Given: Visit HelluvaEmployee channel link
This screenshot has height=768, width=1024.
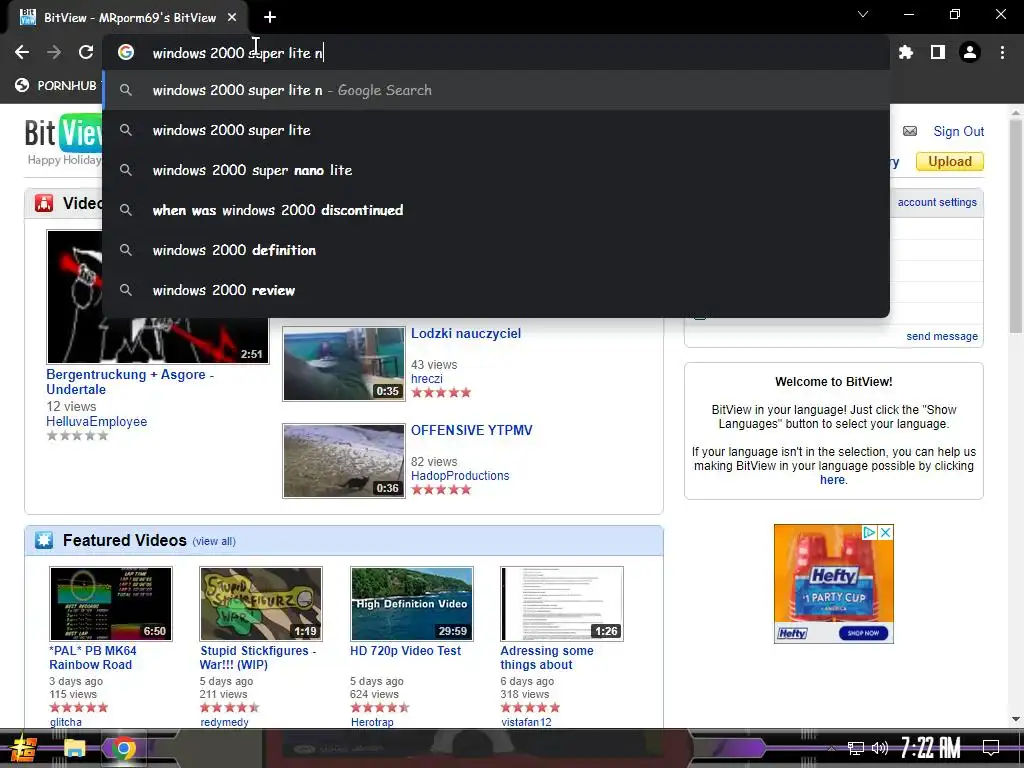Looking at the screenshot, I should point(96,422).
